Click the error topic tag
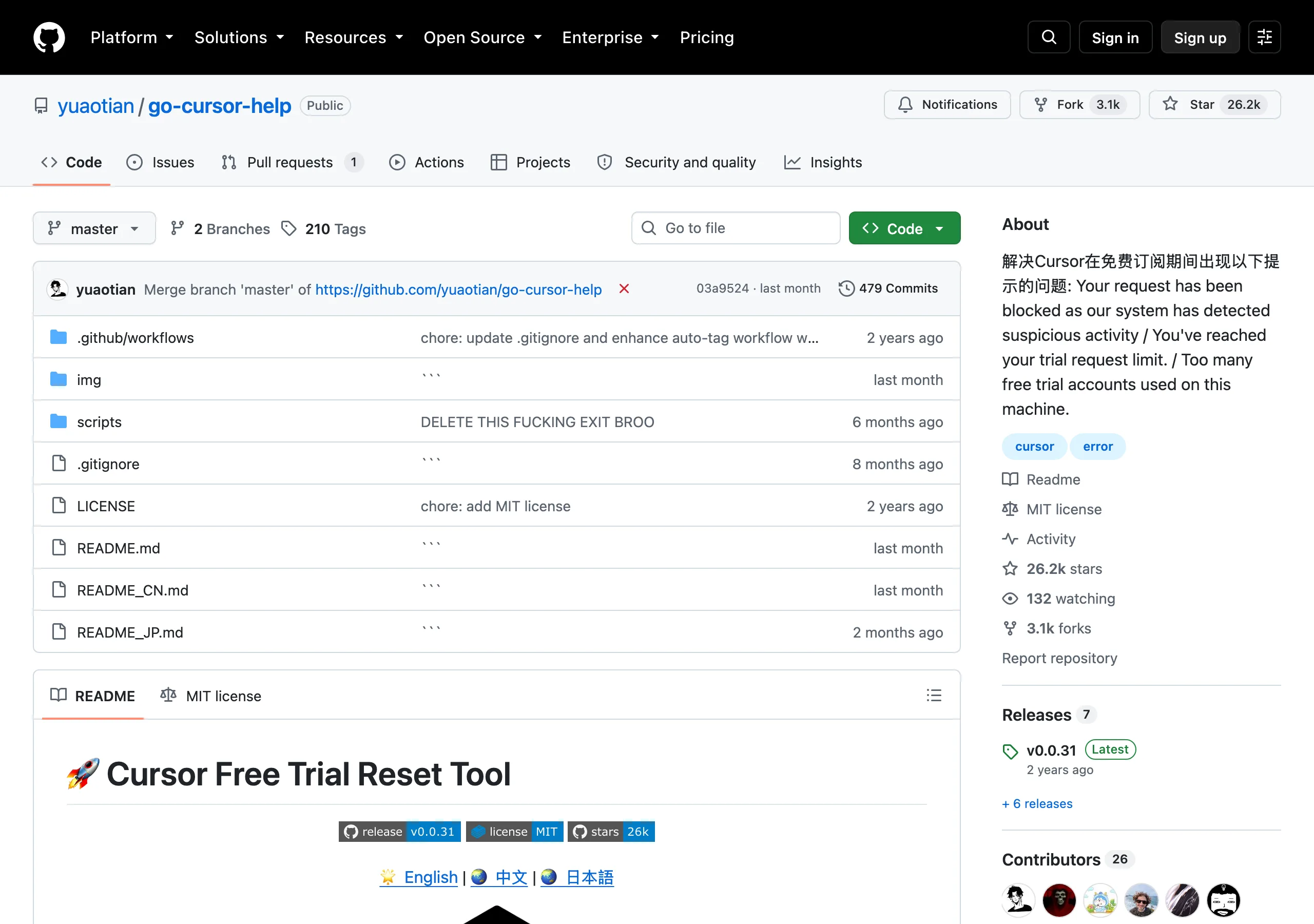Viewport: 1314px width, 924px height. 1098,447
